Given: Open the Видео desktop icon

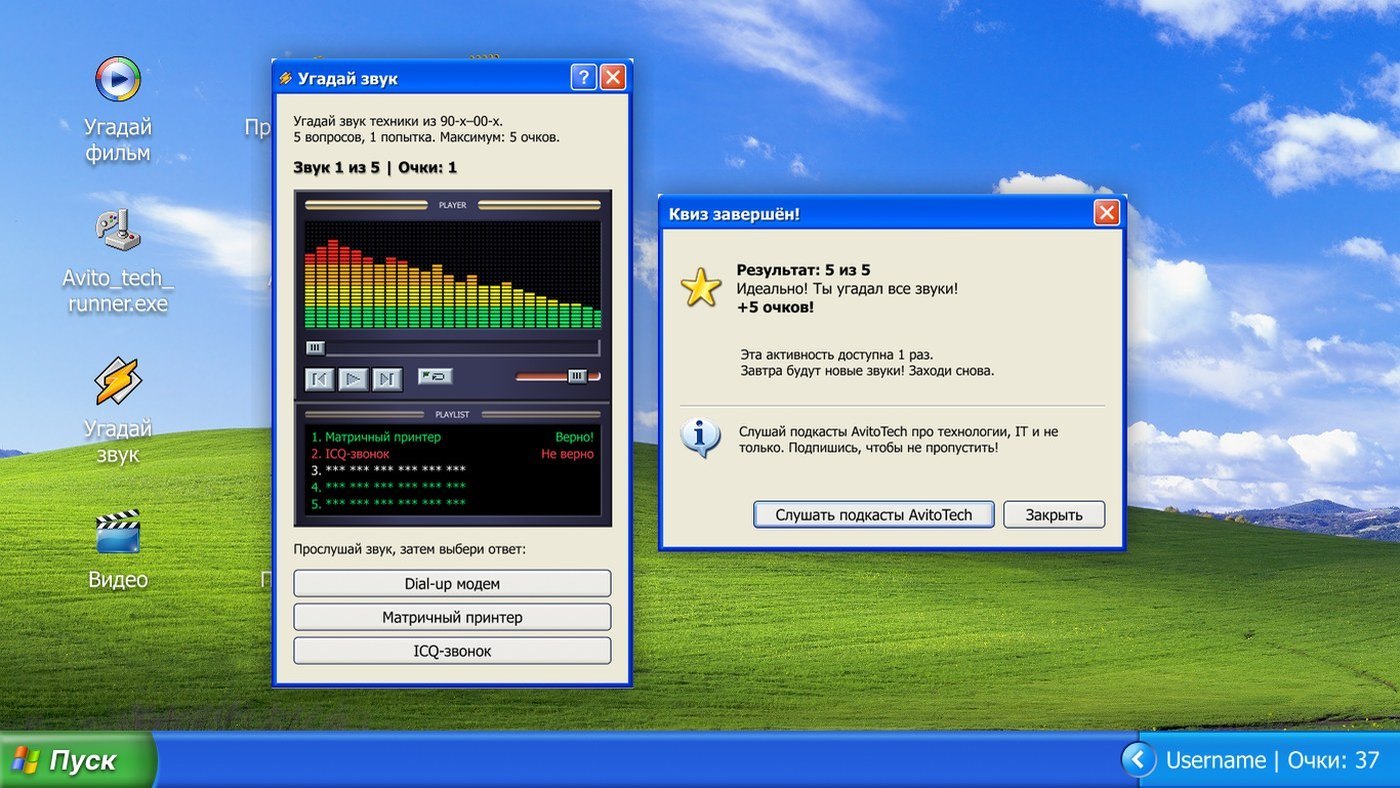Looking at the screenshot, I should click(118, 549).
